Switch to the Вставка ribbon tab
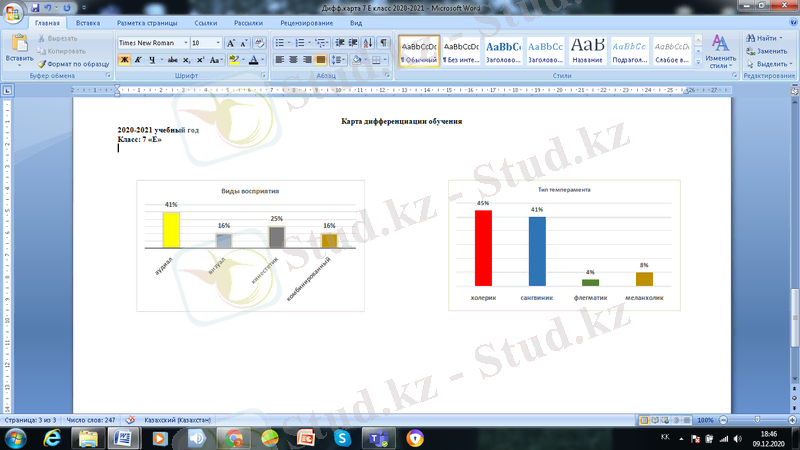 click(x=88, y=22)
